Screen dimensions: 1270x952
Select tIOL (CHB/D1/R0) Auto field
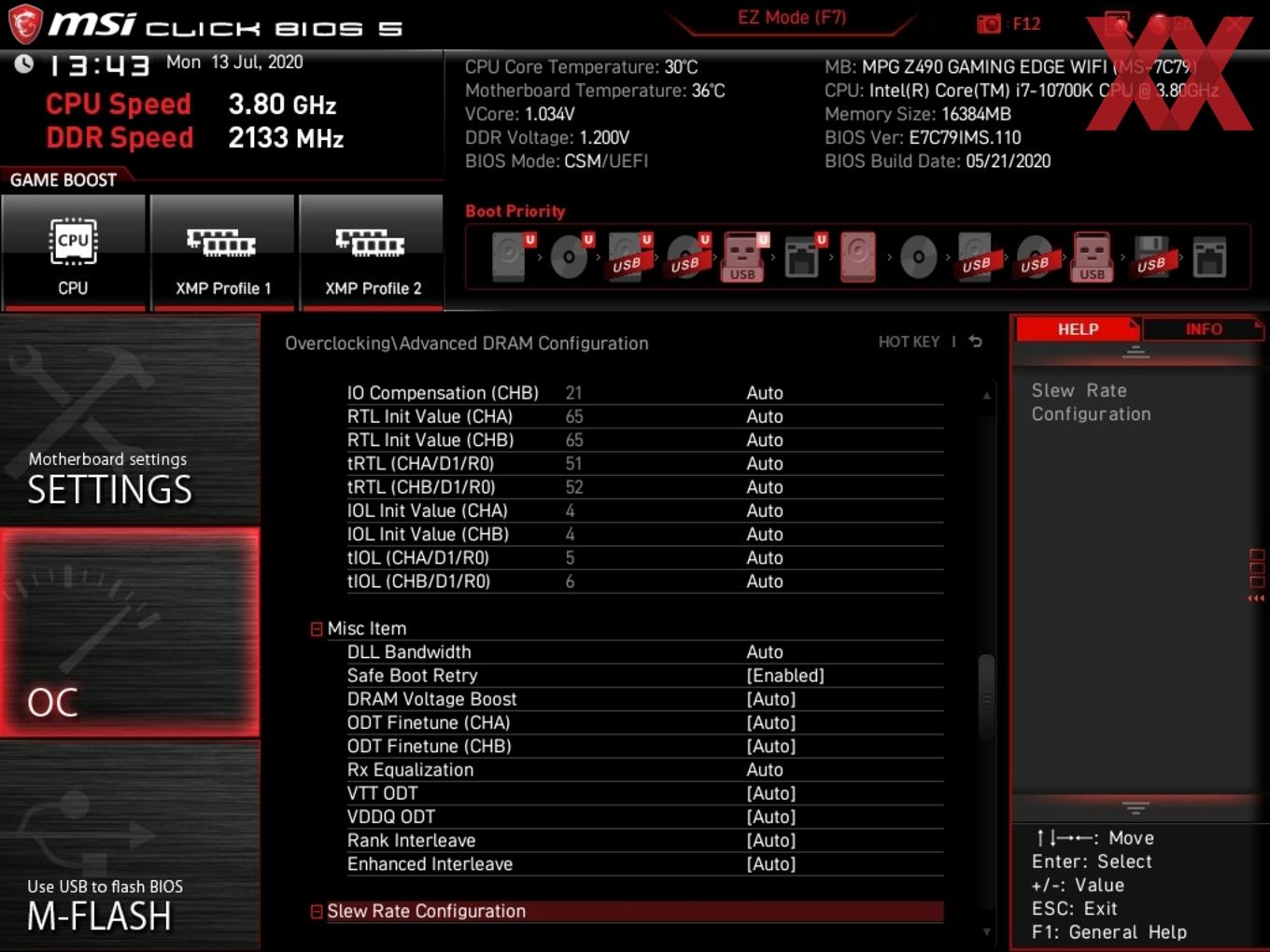click(765, 581)
